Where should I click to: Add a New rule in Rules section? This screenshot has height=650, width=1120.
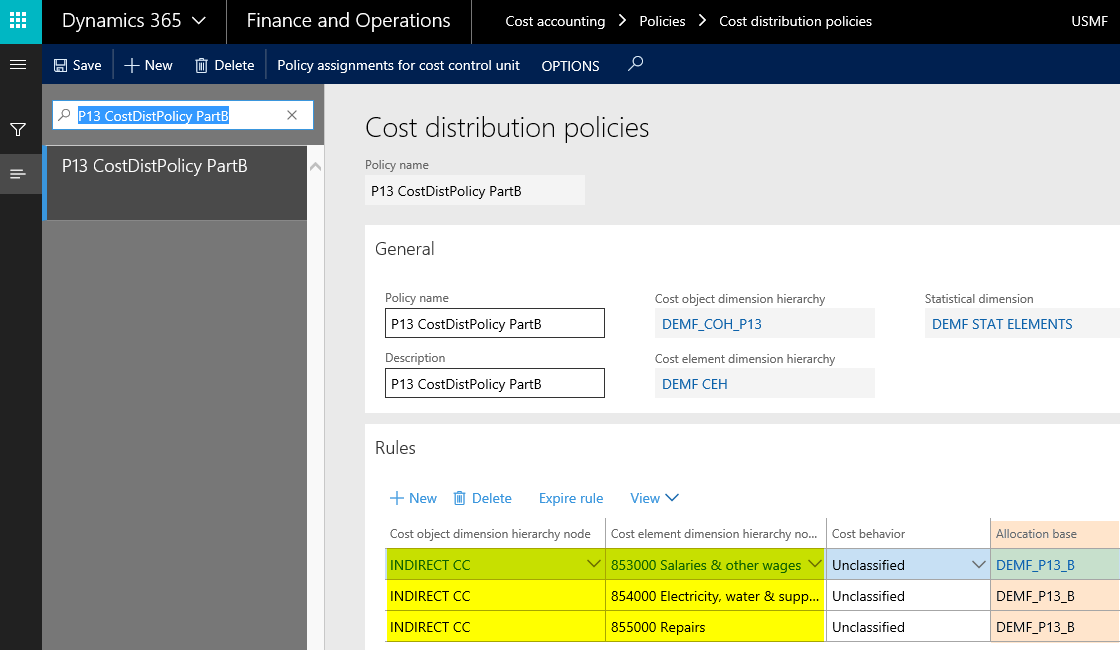tap(413, 498)
